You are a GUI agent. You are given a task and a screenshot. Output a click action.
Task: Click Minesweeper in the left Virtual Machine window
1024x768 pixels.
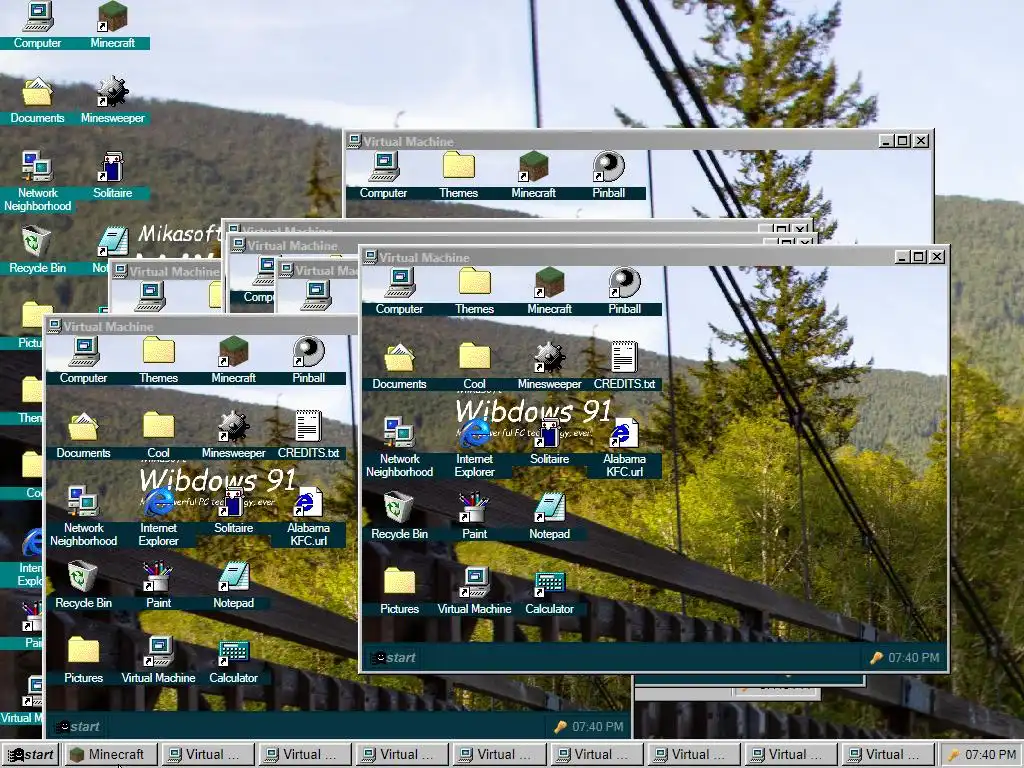coord(233,436)
